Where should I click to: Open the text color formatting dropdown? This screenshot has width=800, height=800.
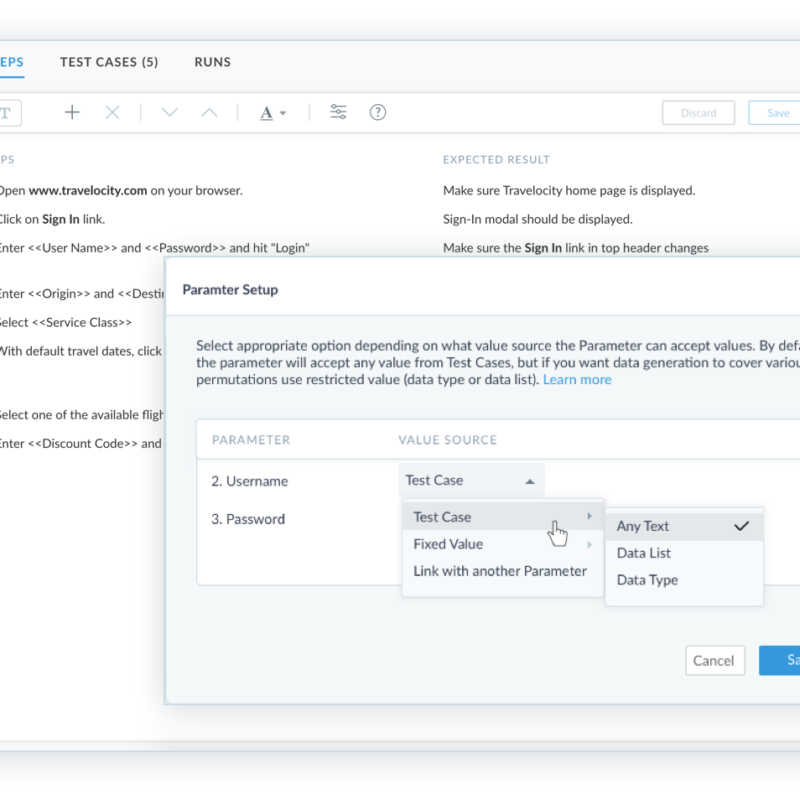[273, 113]
